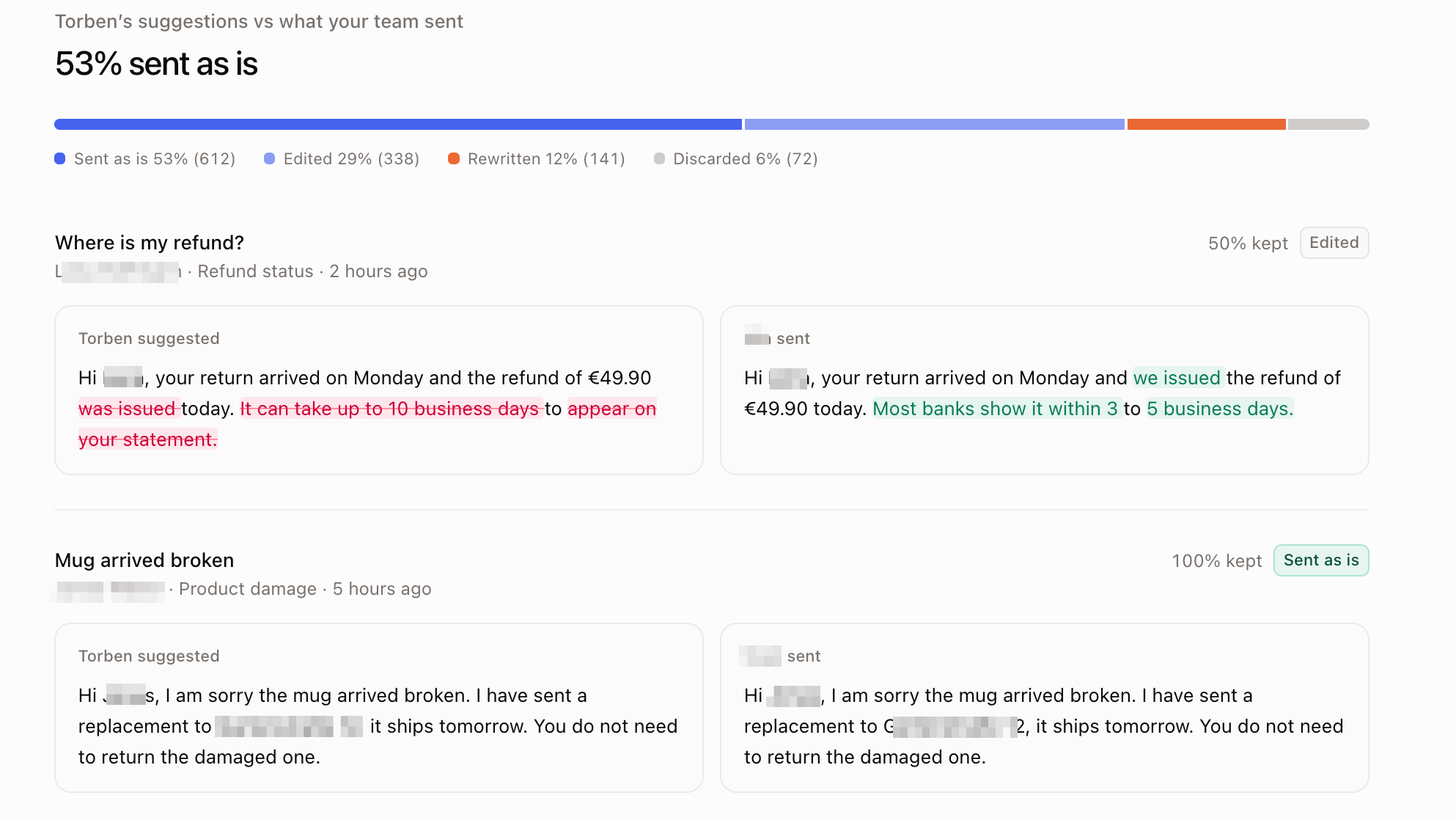The height and width of the screenshot is (820, 1456).
Task: Click the added Most banks show it phrase
Action: tap(957, 409)
